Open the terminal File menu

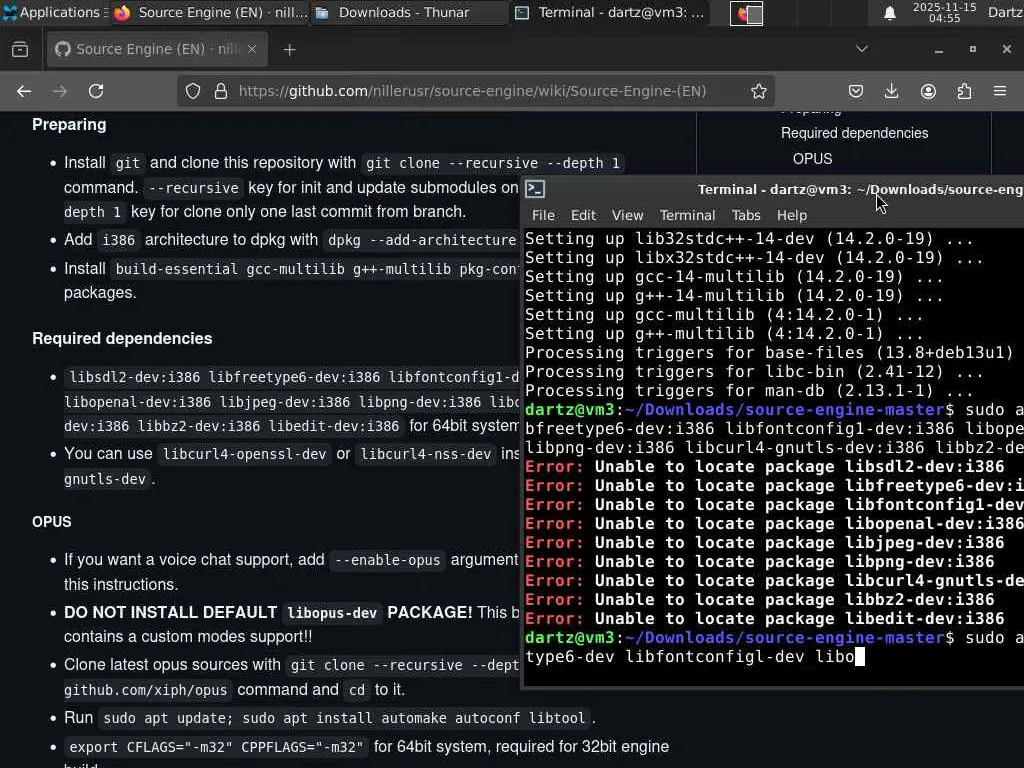pos(543,216)
